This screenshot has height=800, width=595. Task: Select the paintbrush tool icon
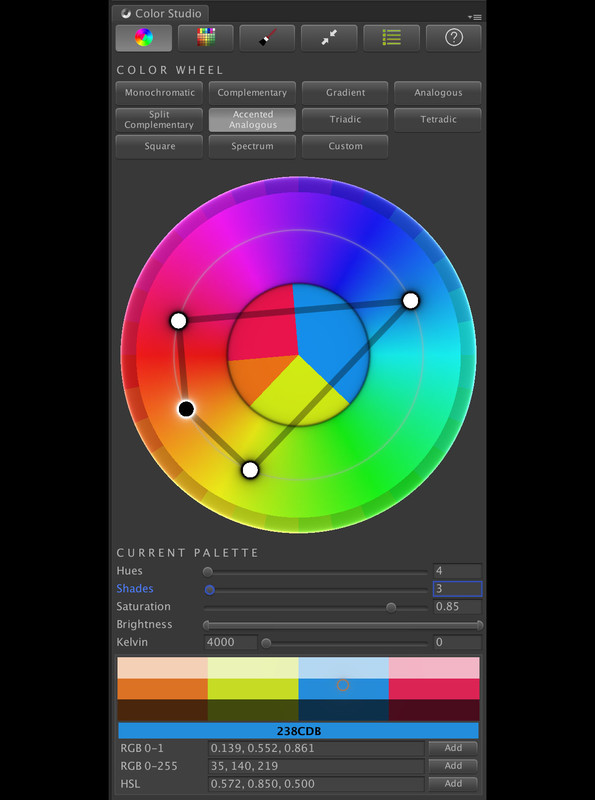[x=267, y=38]
